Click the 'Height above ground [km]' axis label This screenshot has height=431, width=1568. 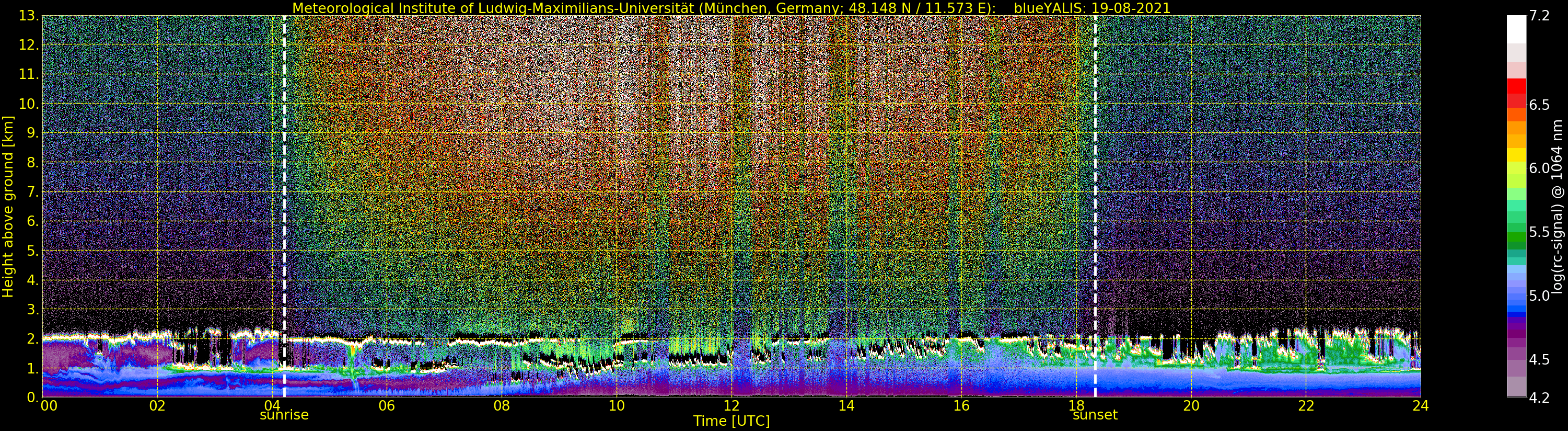(x=8, y=206)
